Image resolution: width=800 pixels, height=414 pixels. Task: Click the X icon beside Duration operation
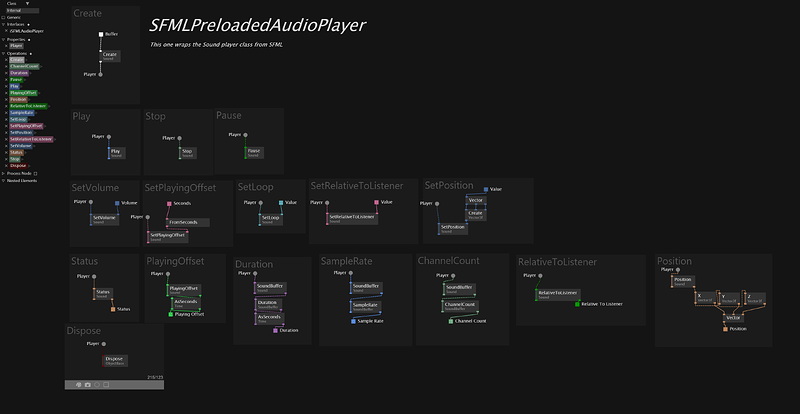(x=7, y=73)
